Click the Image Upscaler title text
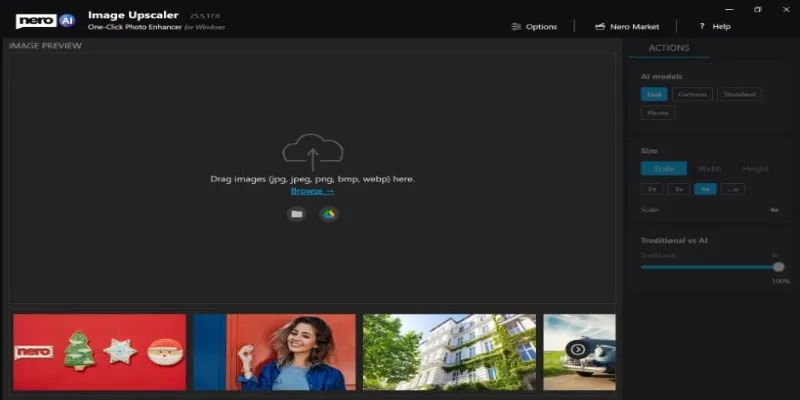Viewport: 800px width, 400px height. (133, 15)
